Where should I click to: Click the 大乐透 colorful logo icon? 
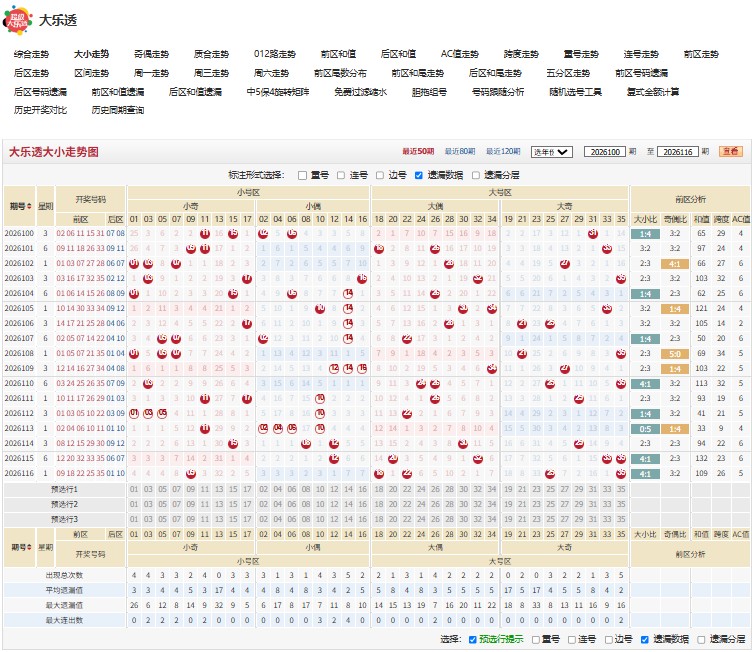tap(17, 20)
